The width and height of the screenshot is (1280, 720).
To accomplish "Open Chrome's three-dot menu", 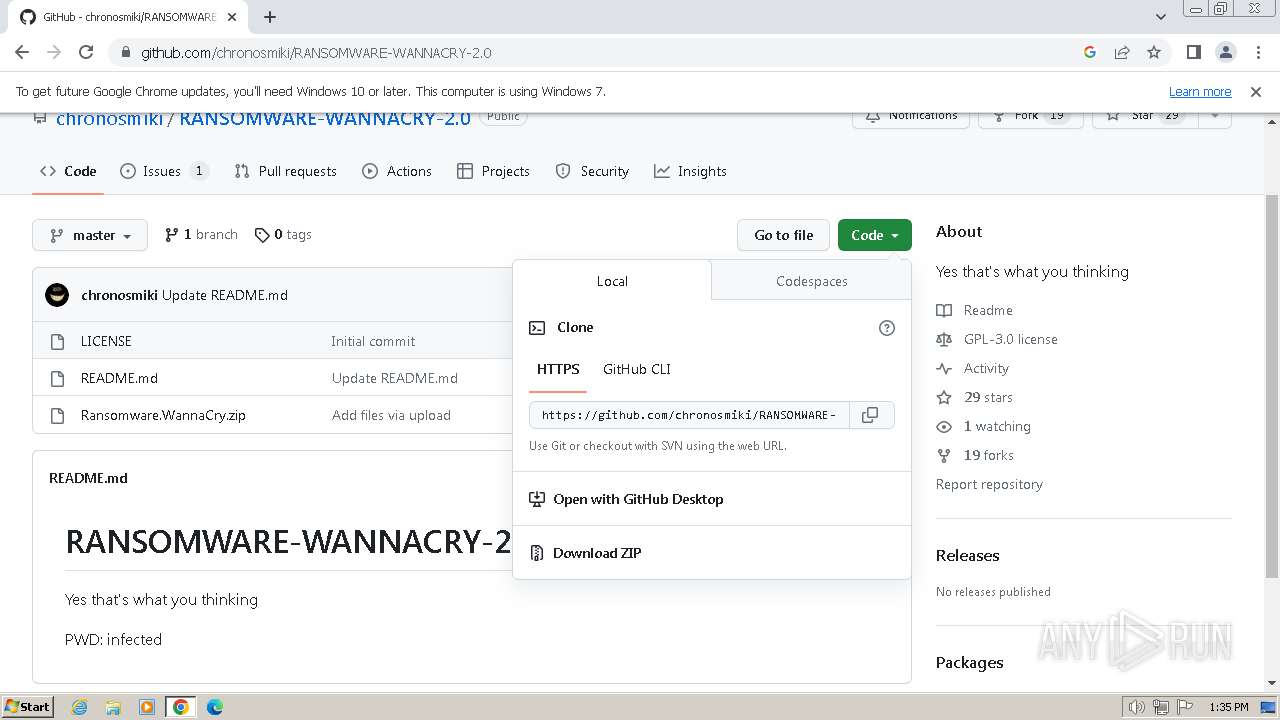I will pyautogui.click(x=1257, y=52).
